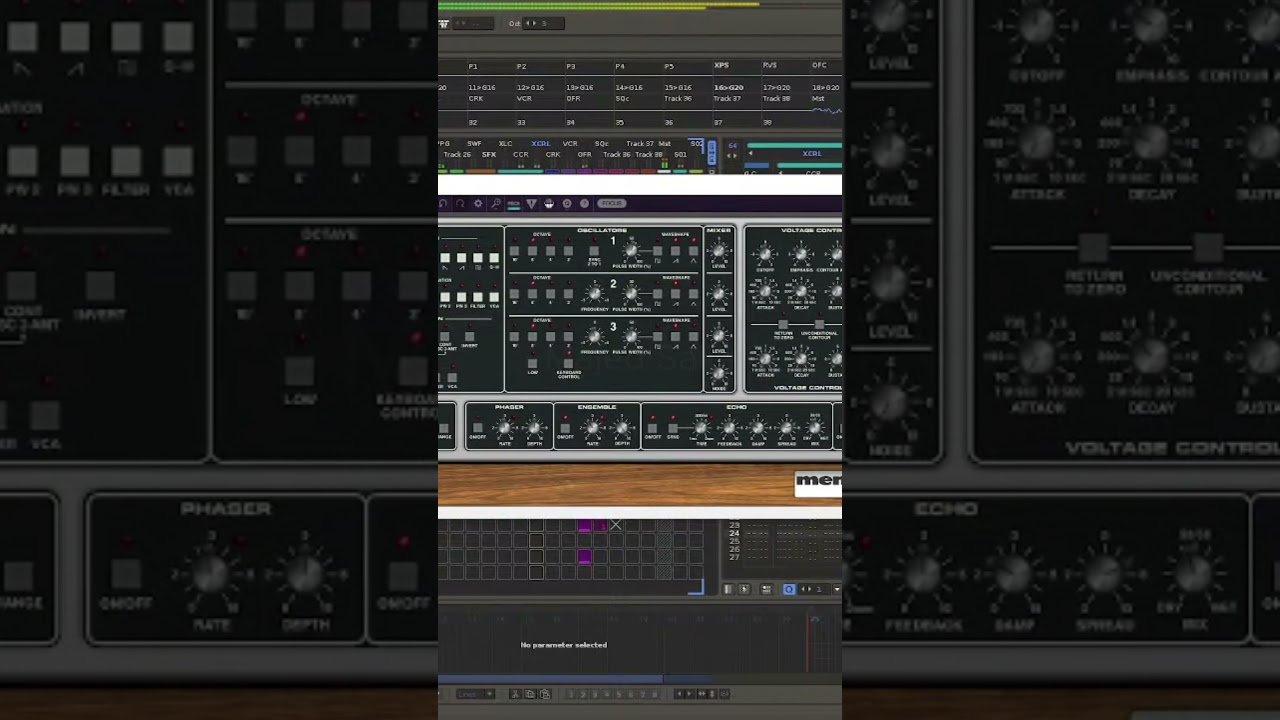Select the P5 track header
This screenshot has height=720, width=1280.
pos(669,66)
